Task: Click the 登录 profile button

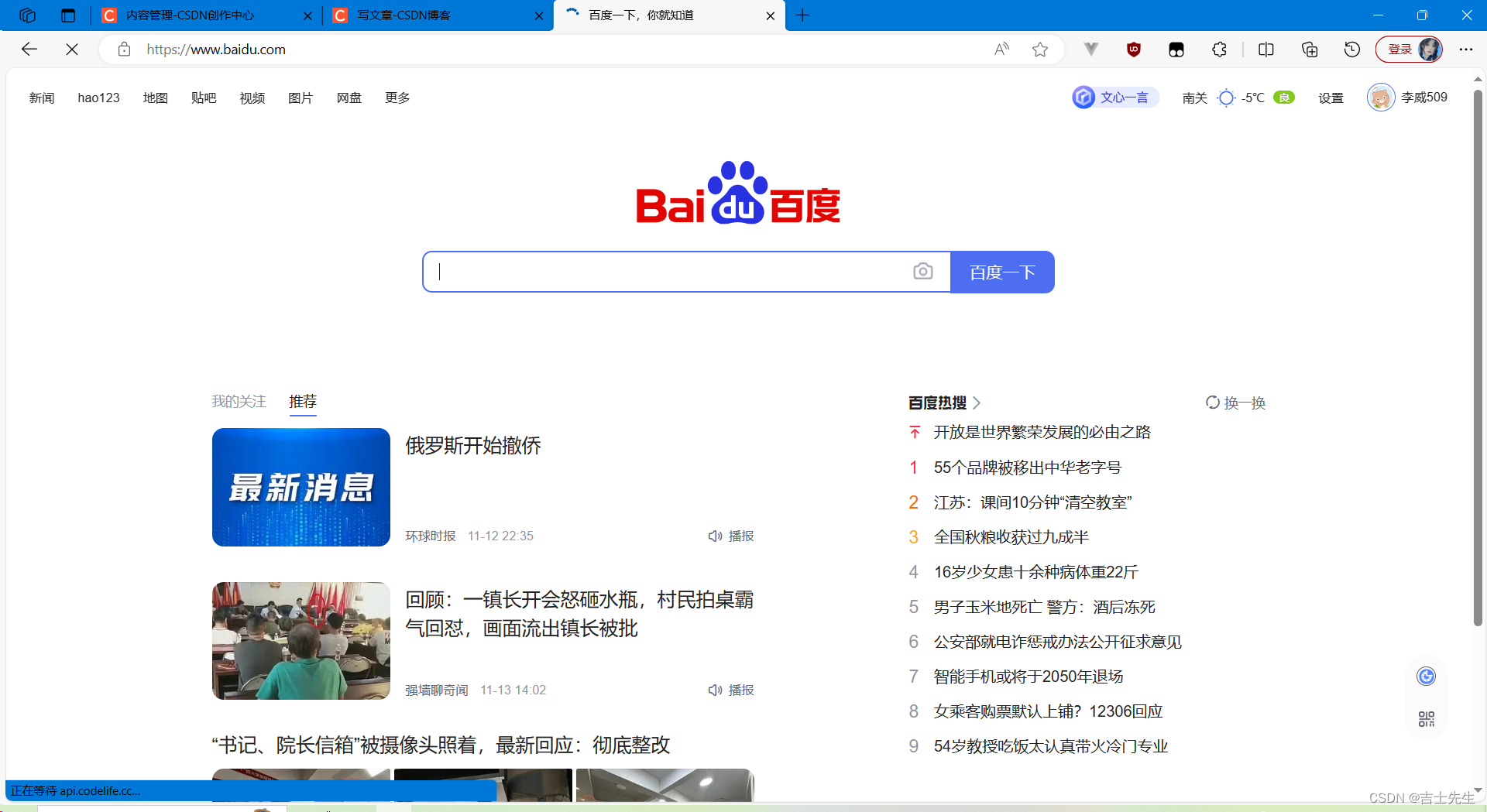Action: tap(1410, 50)
